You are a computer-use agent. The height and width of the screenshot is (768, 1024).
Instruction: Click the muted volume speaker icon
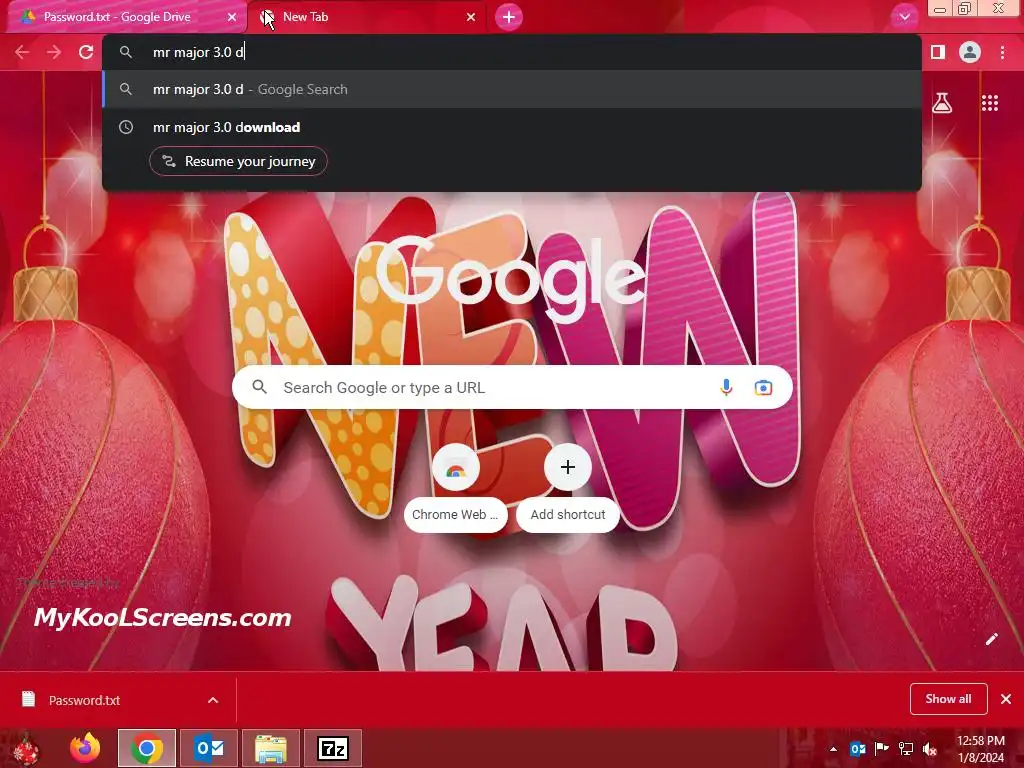click(x=930, y=749)
